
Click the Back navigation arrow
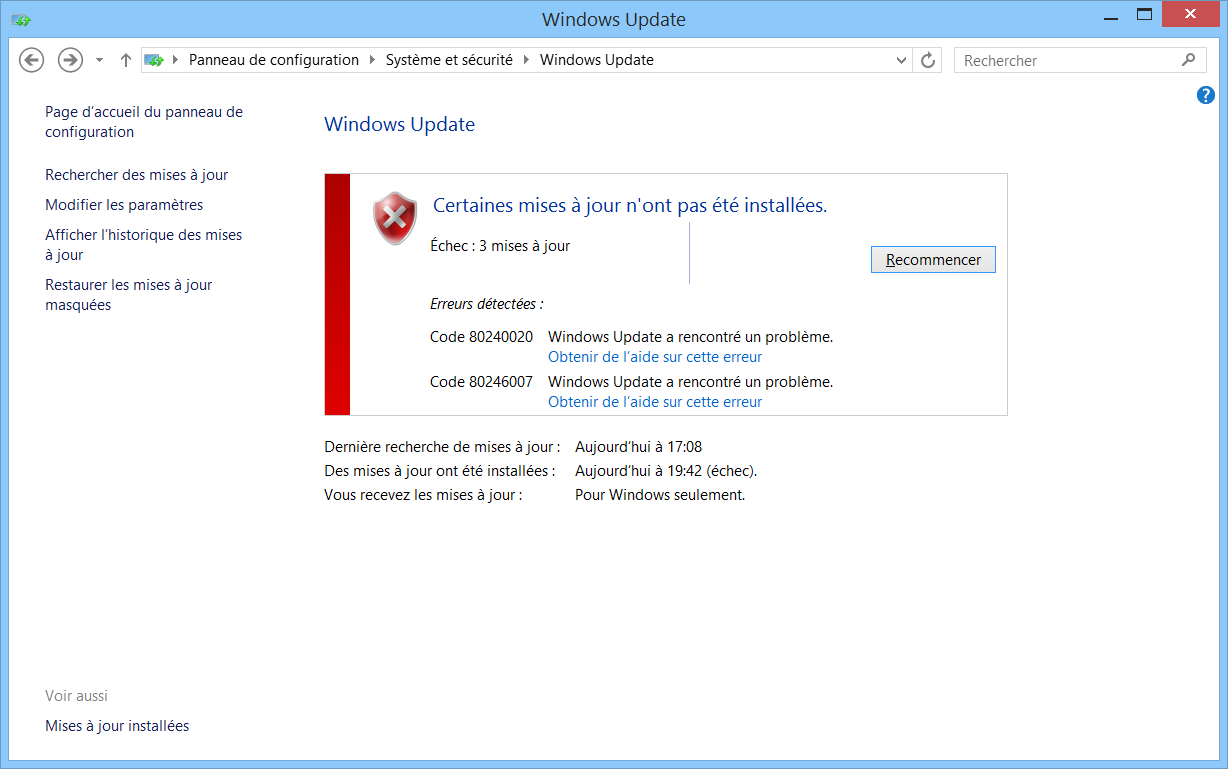click(x=32, y=60)
